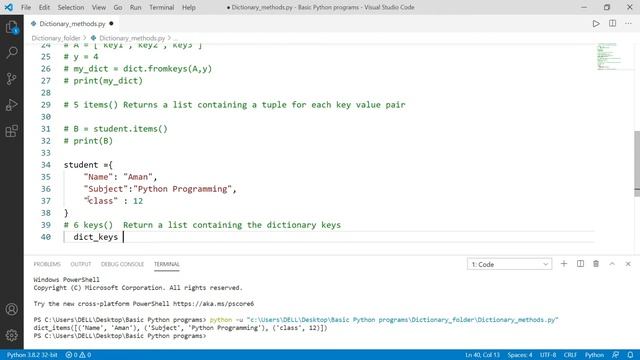
Task: Click Dictionary_methods.py in the breadcrumb
Action: (x=132, y=38)
